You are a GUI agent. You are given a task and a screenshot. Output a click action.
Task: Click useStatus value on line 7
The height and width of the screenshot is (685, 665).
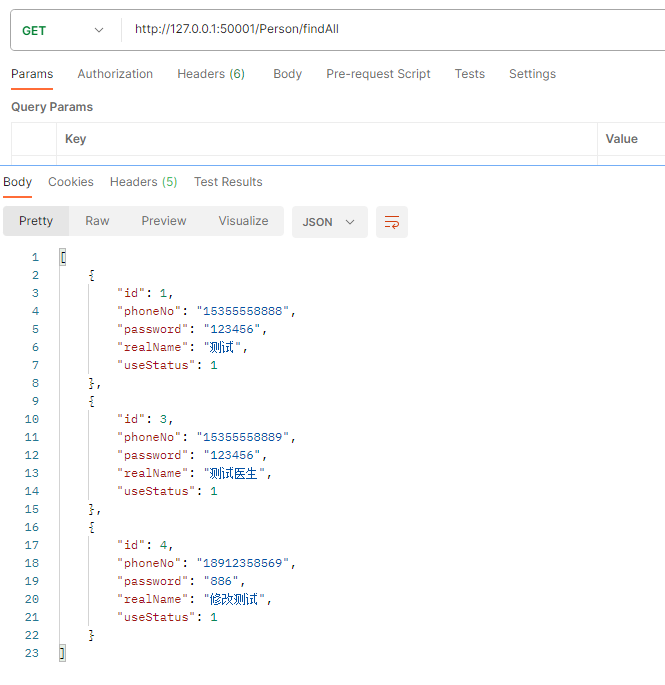point(214,365)
